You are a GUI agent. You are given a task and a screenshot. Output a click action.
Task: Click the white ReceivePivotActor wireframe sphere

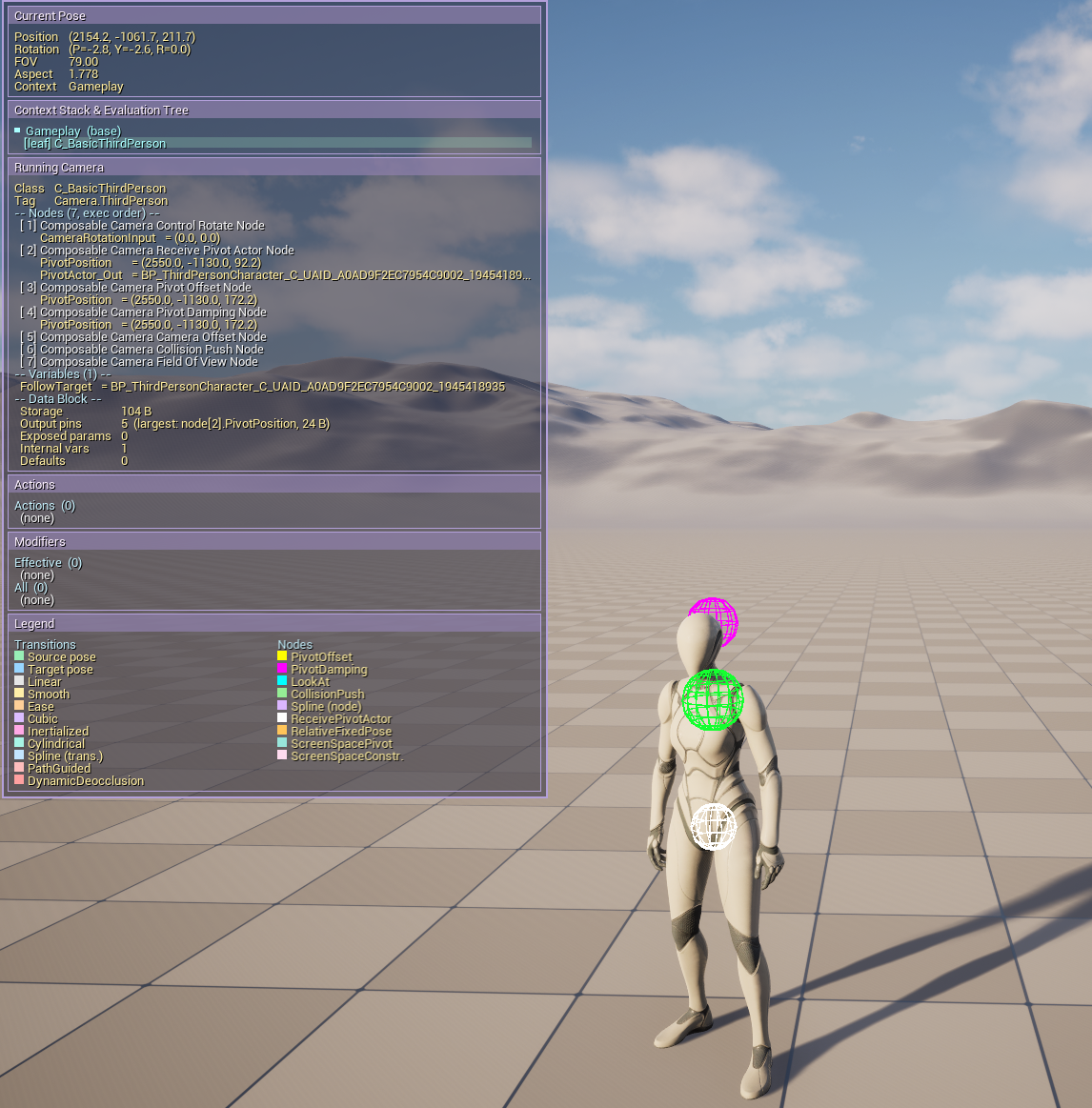pyautogui.click(x=714, y=826)
